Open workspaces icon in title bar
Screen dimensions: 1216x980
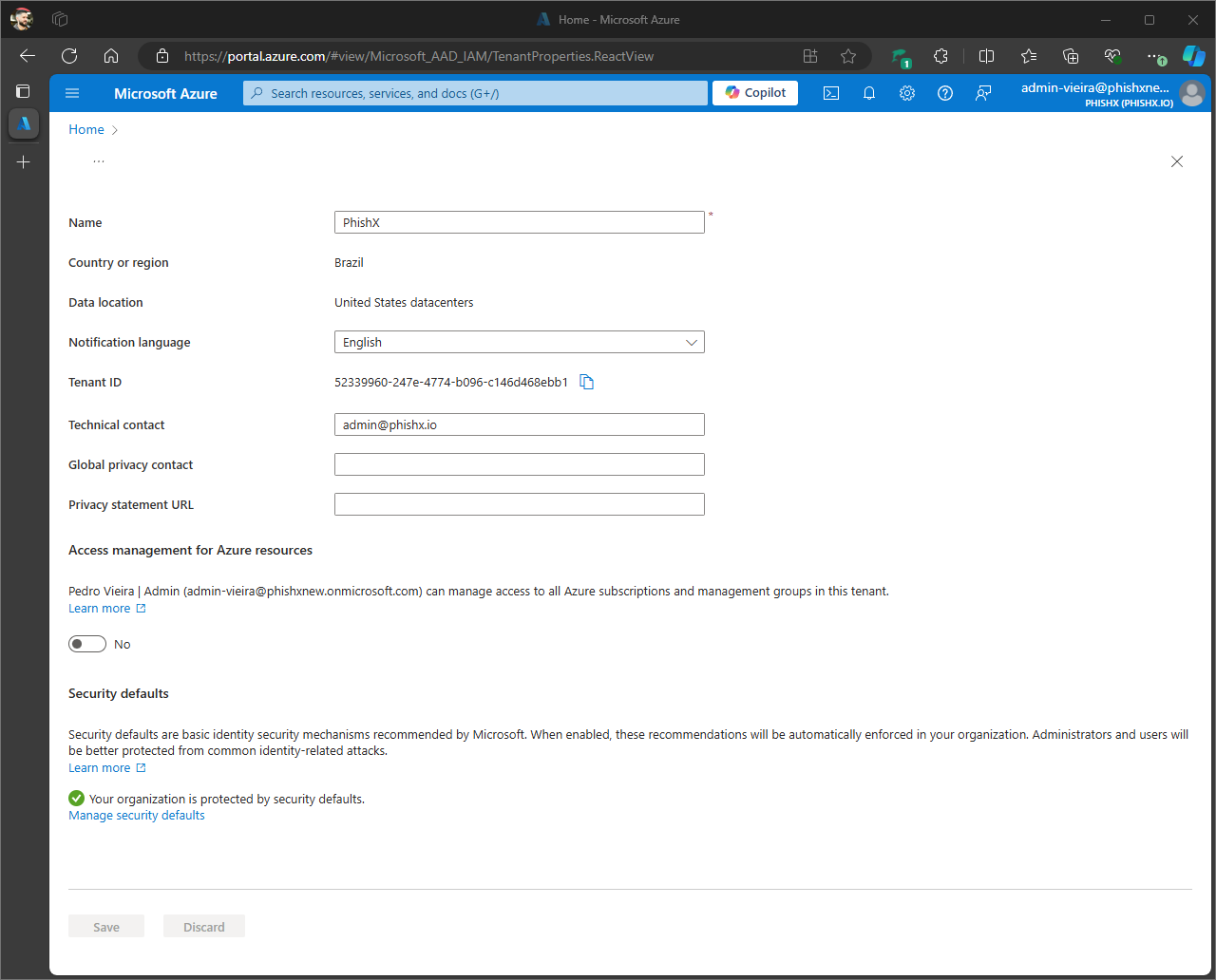click(x=60, y=19)
